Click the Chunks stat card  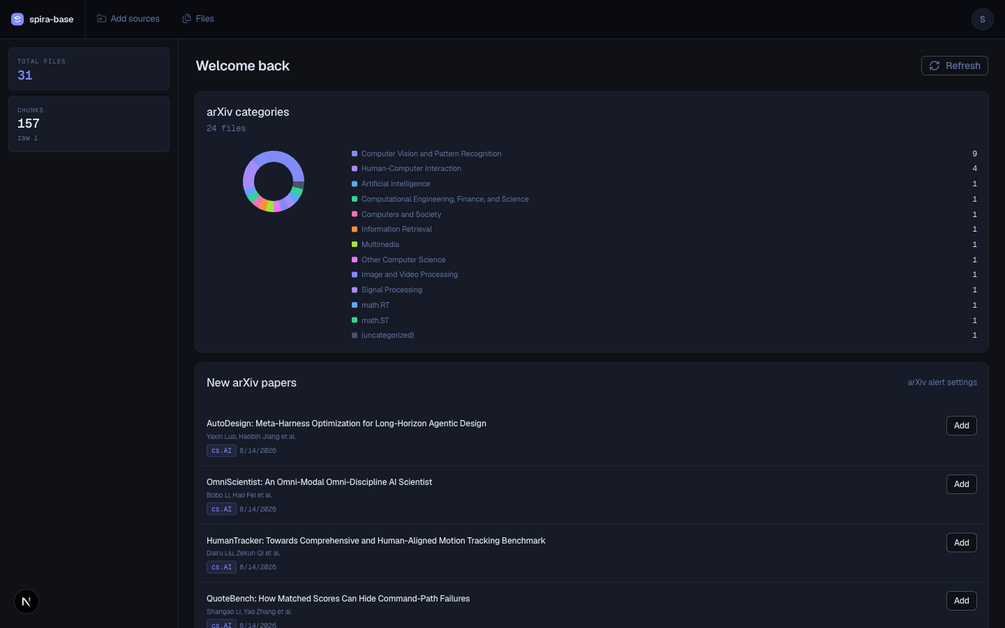[x=89, y=124]
